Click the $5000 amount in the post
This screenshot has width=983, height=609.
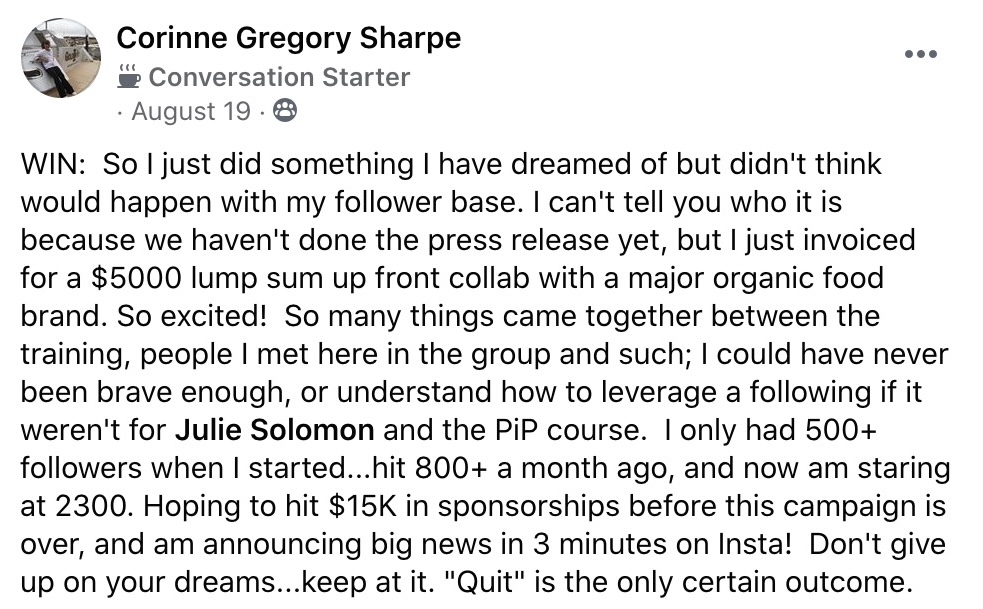tap(136, 278)
